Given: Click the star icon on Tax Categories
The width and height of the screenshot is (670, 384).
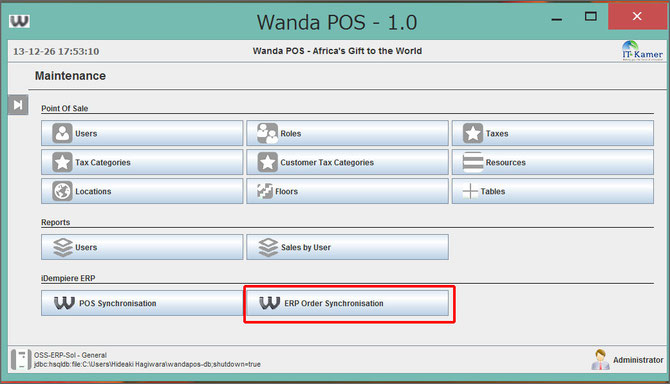Looking at the screenshot, I should [62, 162].
